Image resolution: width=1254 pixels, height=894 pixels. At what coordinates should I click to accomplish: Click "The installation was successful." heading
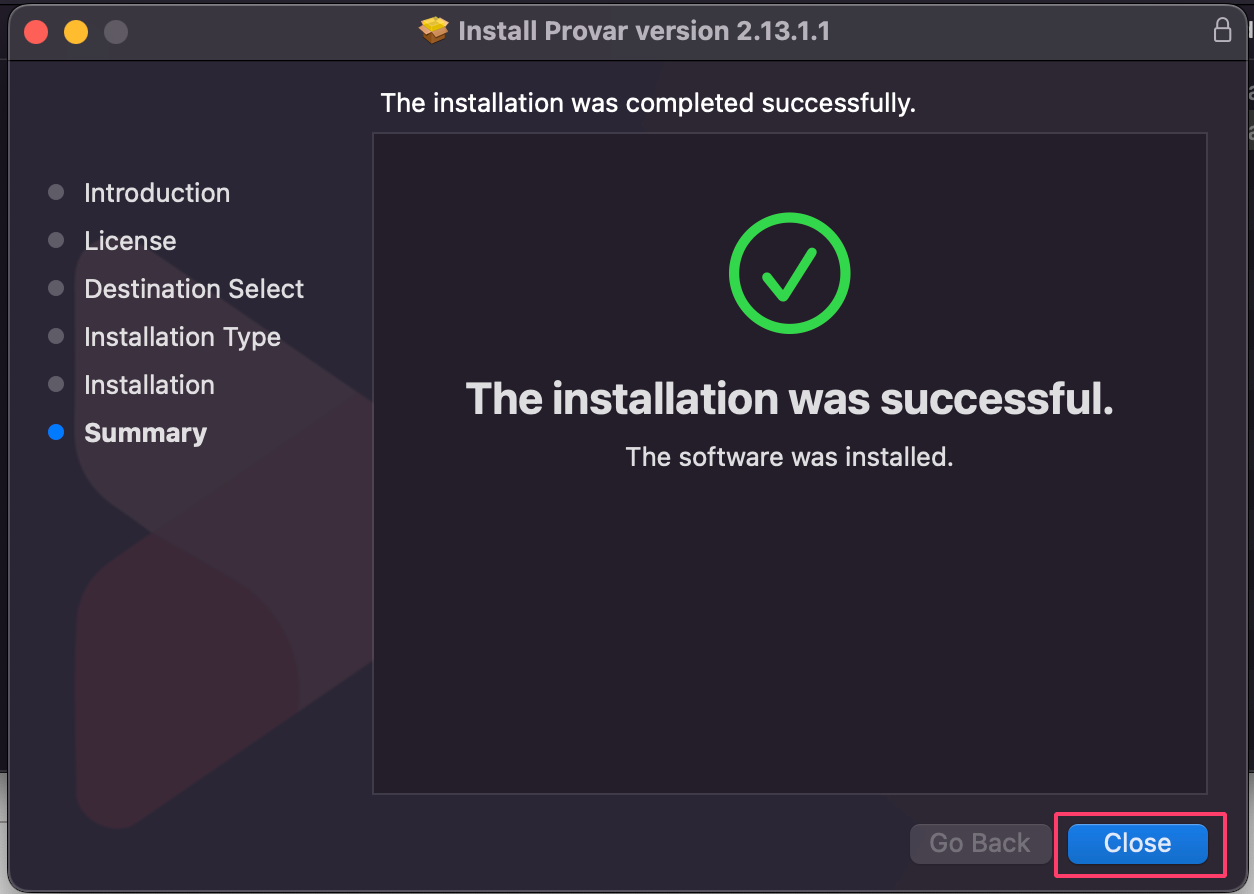click(x=789, y=399)
